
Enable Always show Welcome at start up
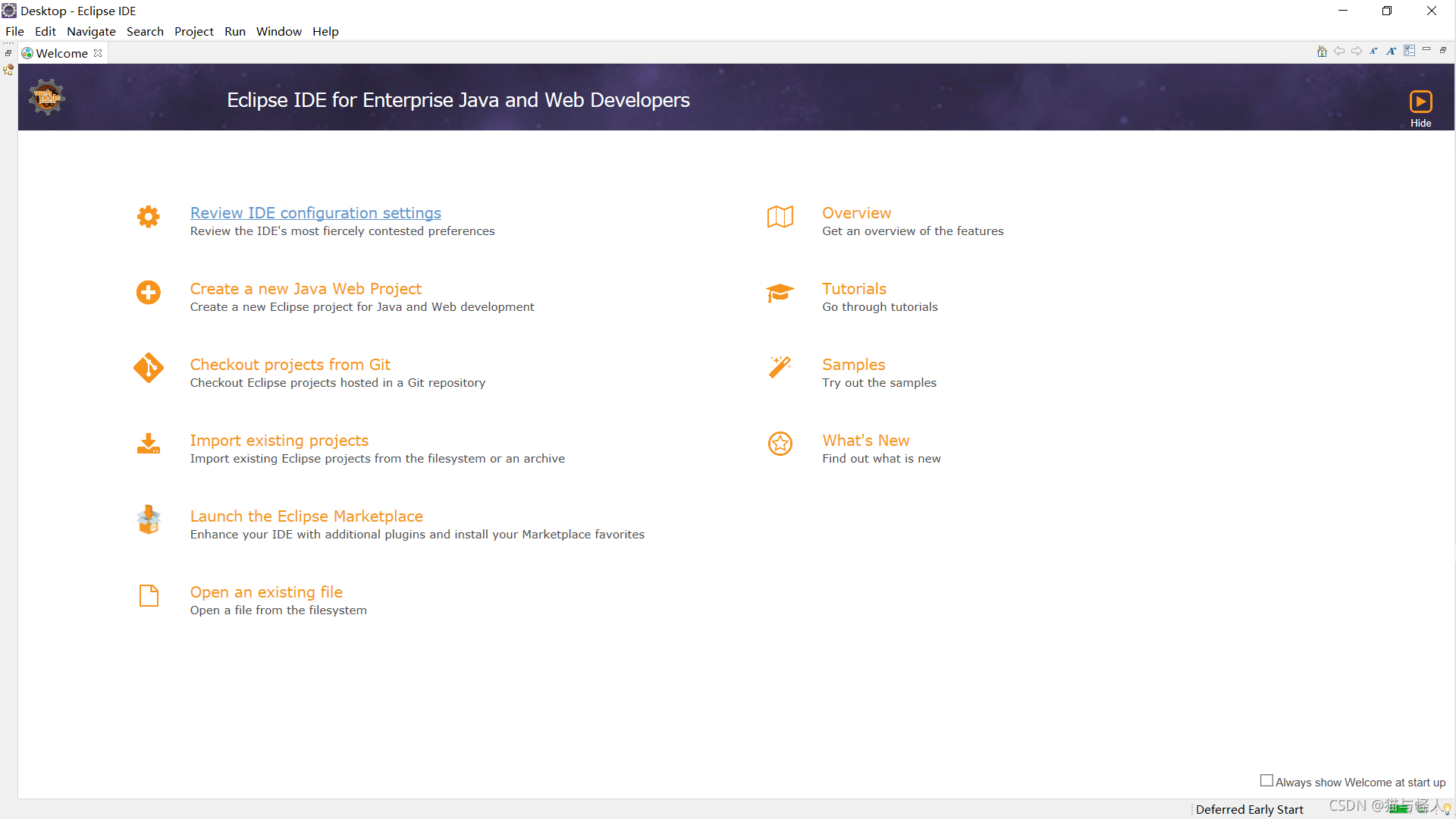(1266, 780)
